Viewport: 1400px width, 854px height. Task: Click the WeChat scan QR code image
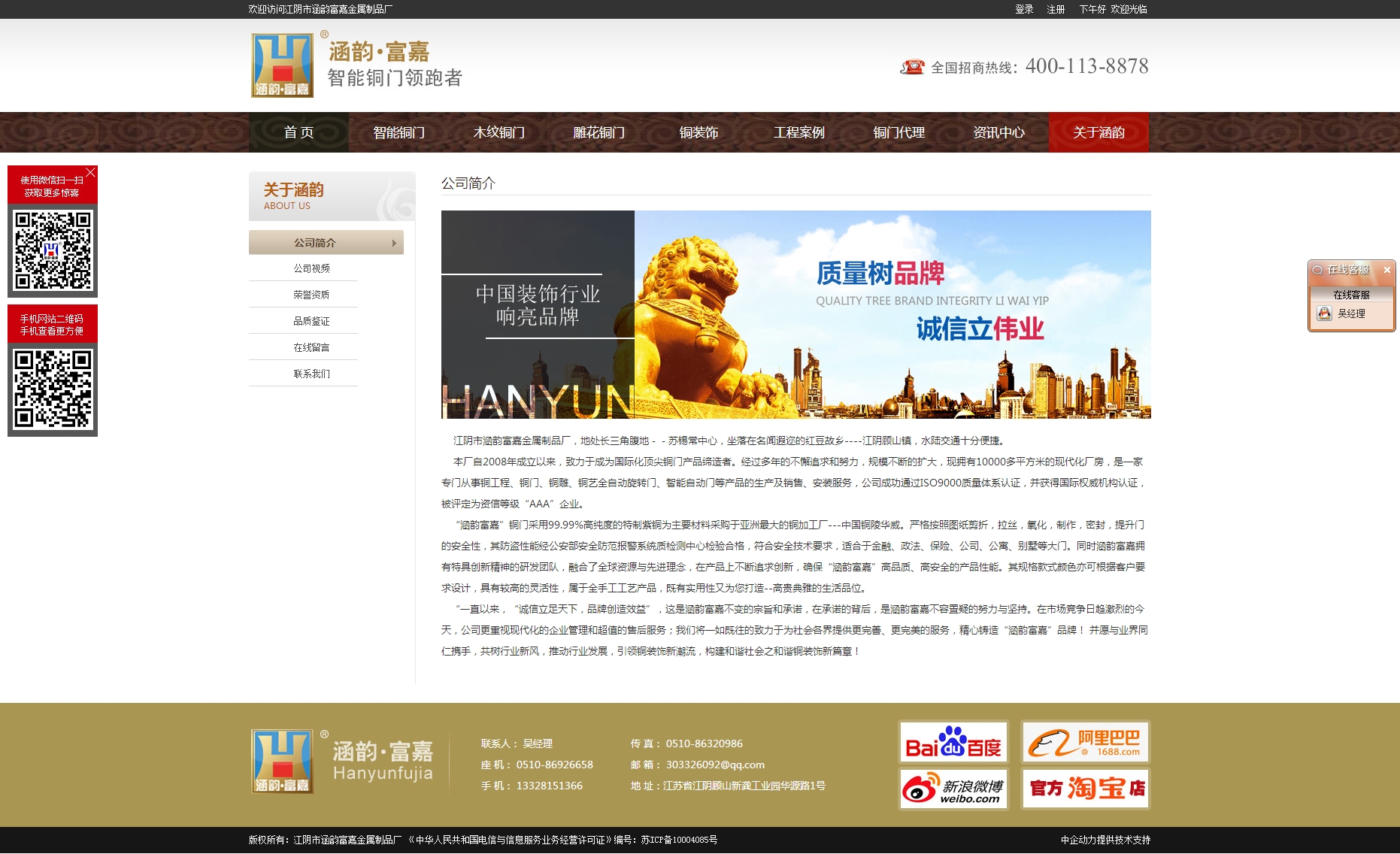[x=53, y=250]
